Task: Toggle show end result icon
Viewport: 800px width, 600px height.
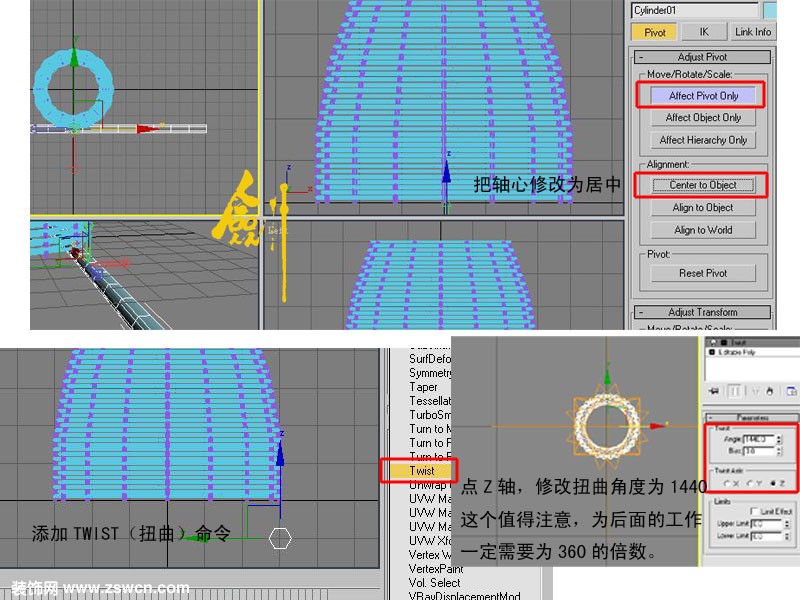Action: click(x=735, y=391)
